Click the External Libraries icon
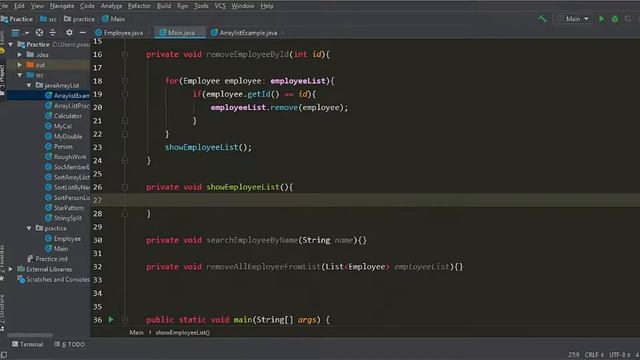The width and height of the screenshot is (640, 360). click(x=21, y=269)
